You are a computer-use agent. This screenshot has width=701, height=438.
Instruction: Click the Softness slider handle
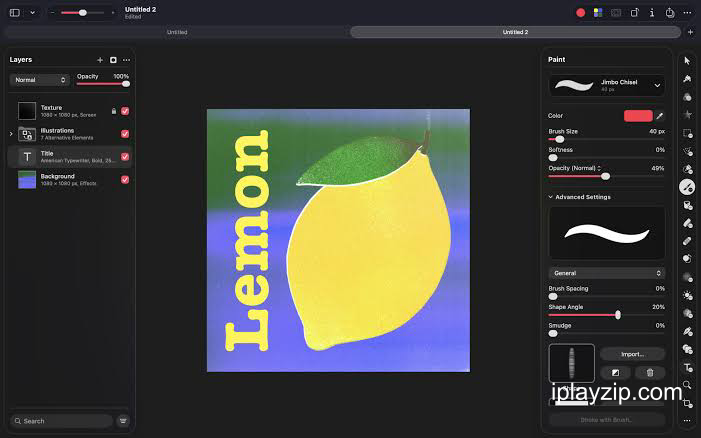(553, 158)
